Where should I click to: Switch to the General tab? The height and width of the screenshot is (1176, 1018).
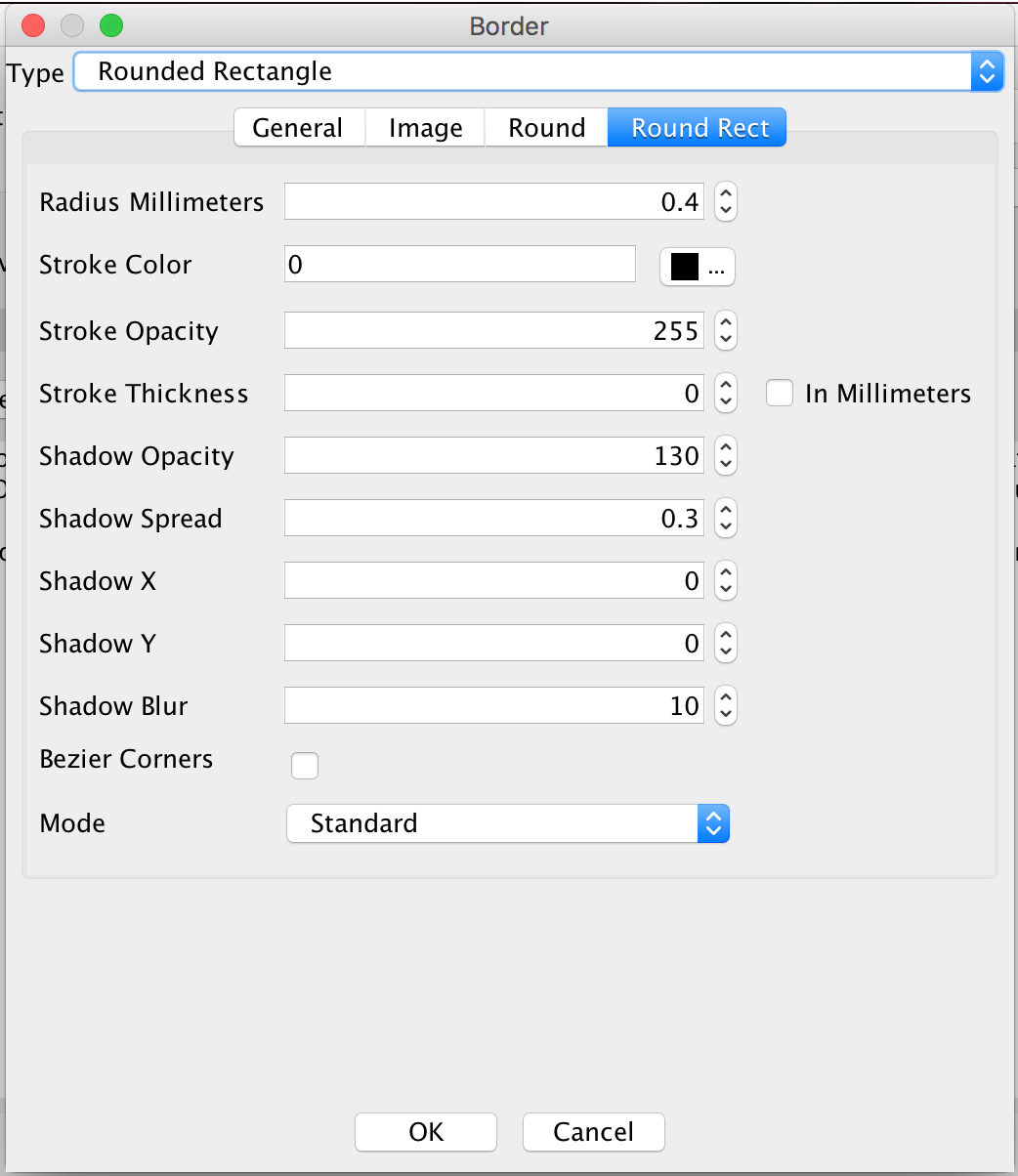pyautogui.click(x=298, y=127)
